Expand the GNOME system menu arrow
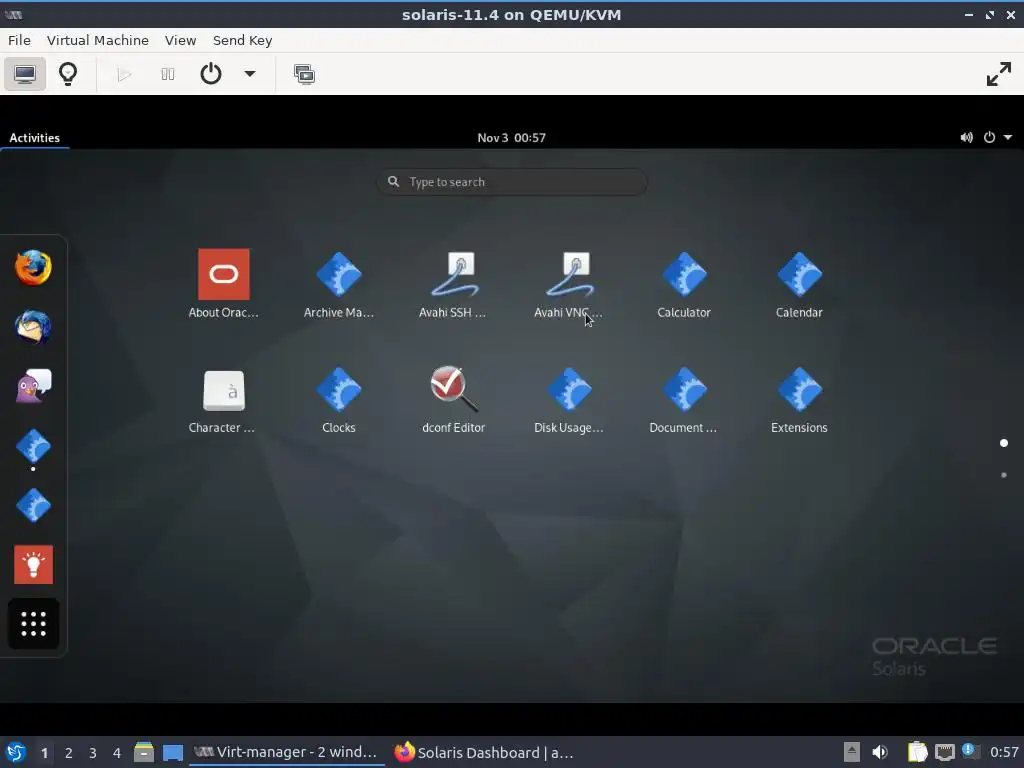Screen dimensions: 1024x768 1008,138
